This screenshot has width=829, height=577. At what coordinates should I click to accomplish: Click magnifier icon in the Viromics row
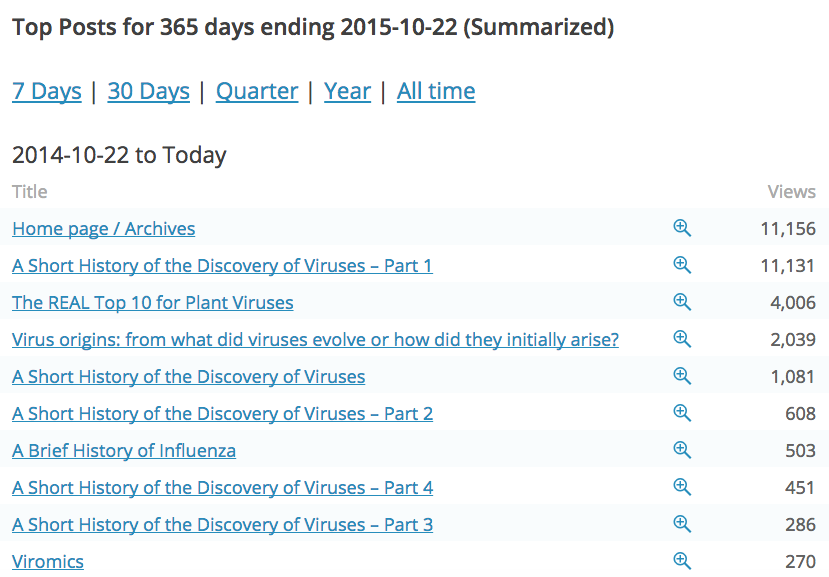682,561
